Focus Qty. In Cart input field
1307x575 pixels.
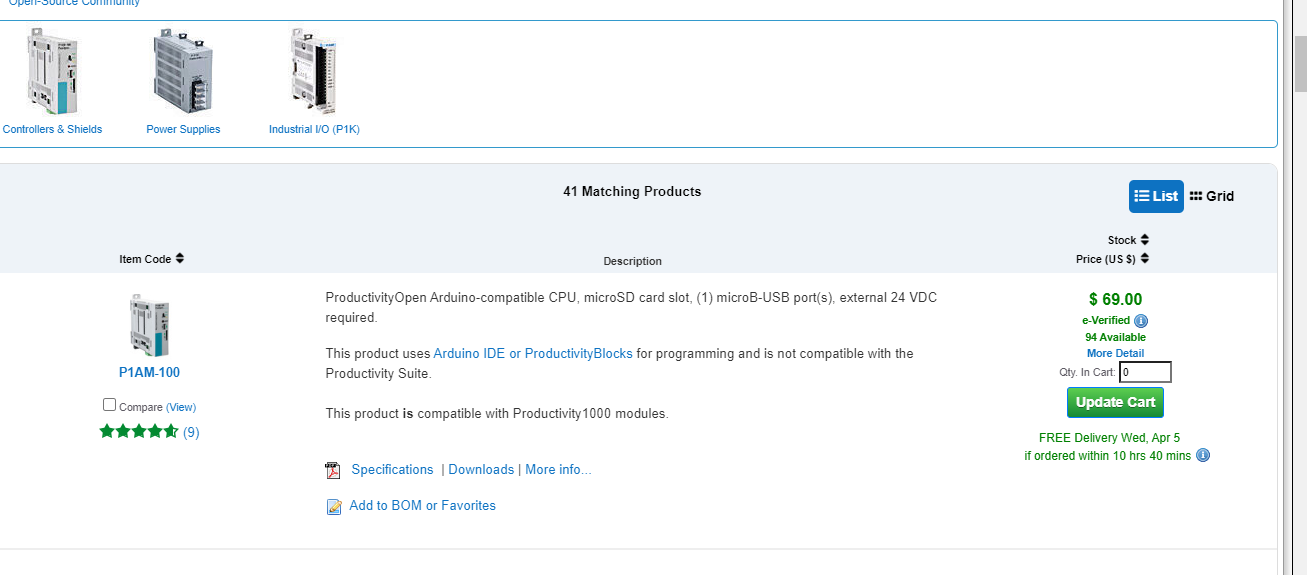click(1145, 372)
